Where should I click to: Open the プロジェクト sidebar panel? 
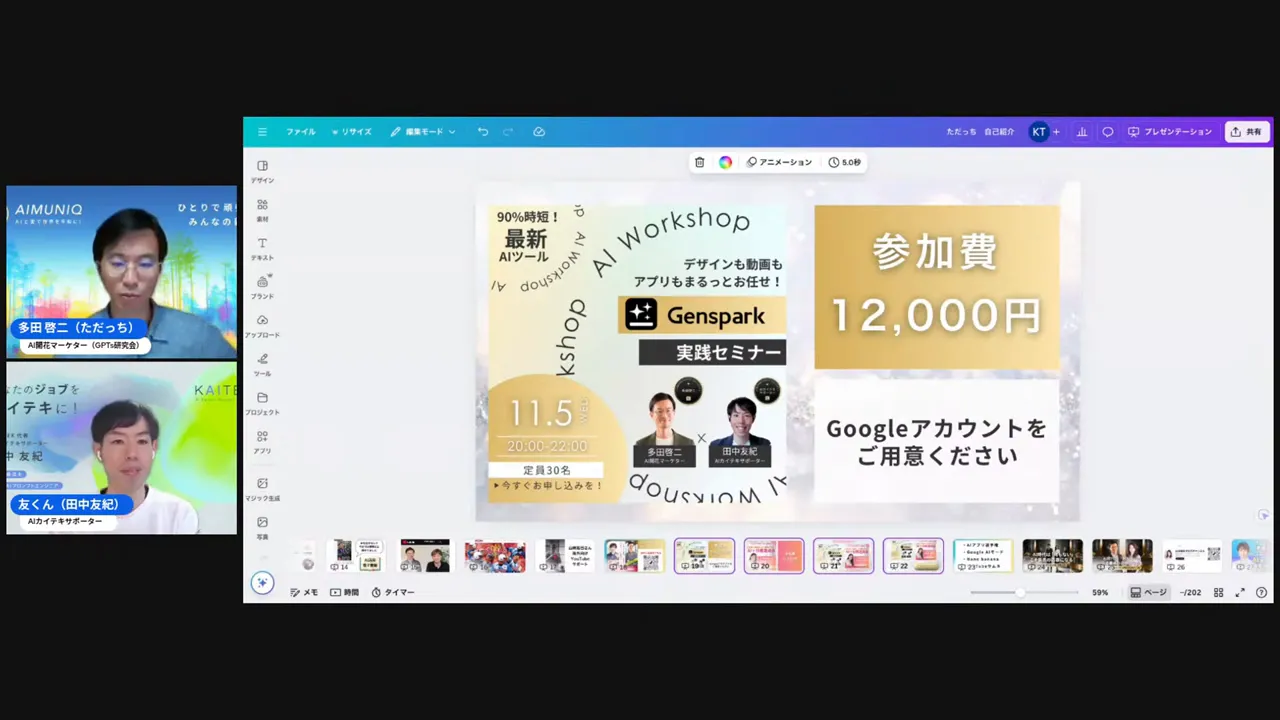coord(262,403)
